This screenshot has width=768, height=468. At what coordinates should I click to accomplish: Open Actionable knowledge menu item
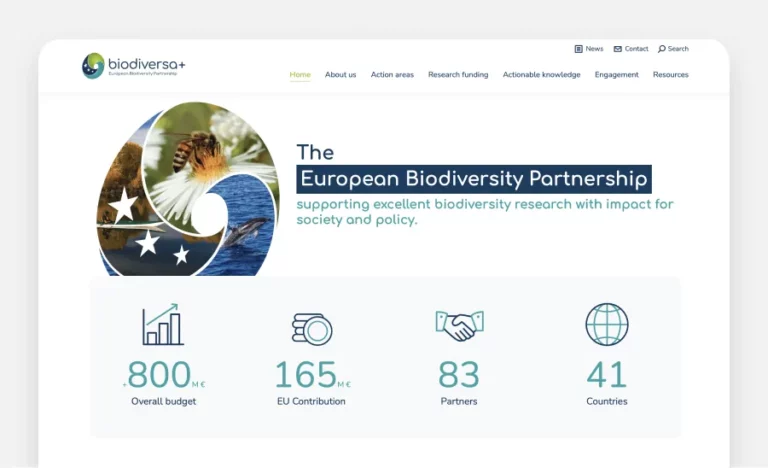[541, 75]
